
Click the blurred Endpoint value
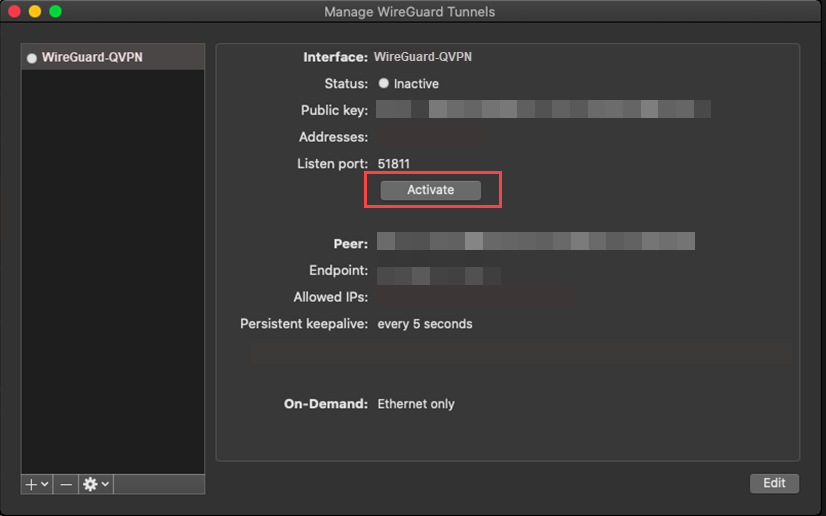(438, 275)
